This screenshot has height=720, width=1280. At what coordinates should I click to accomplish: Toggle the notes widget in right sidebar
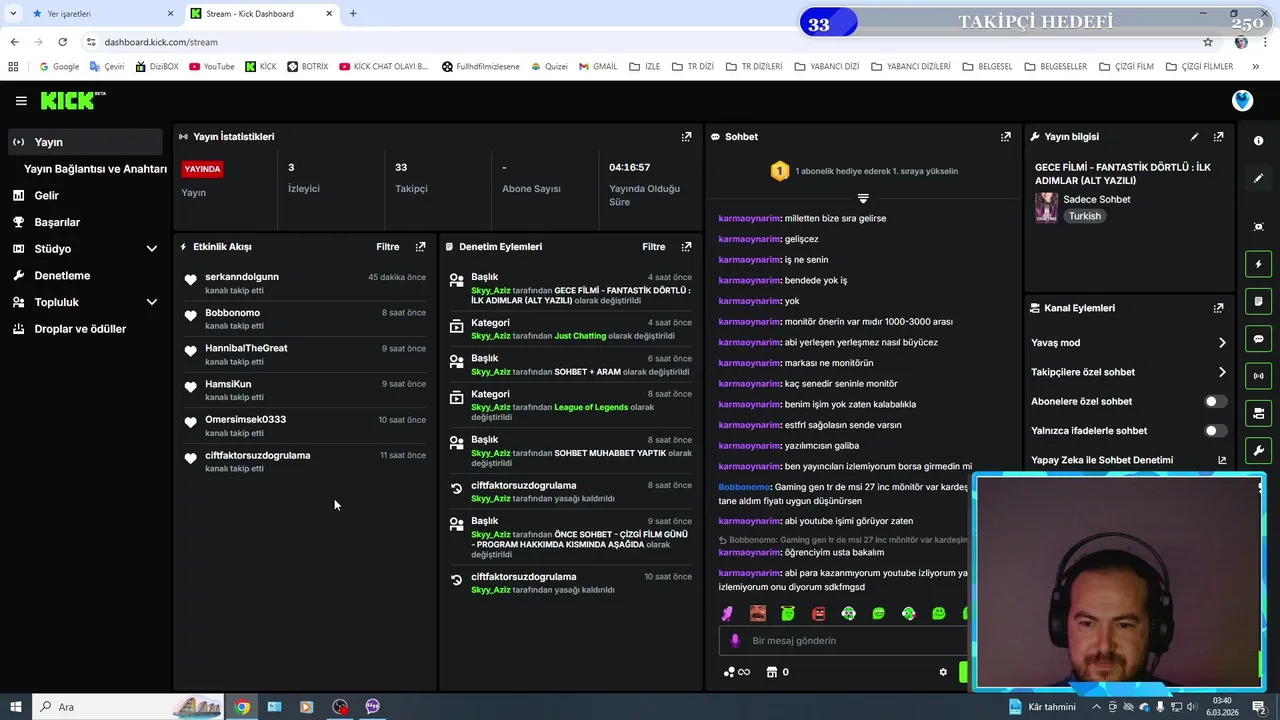pyautogui.click(x=1258, y=301)
